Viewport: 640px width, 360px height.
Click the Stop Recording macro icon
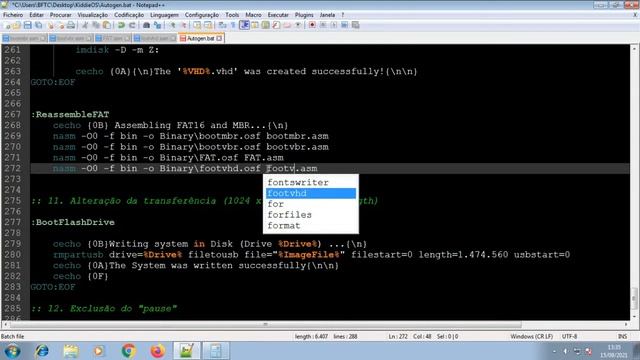[323, 25]
